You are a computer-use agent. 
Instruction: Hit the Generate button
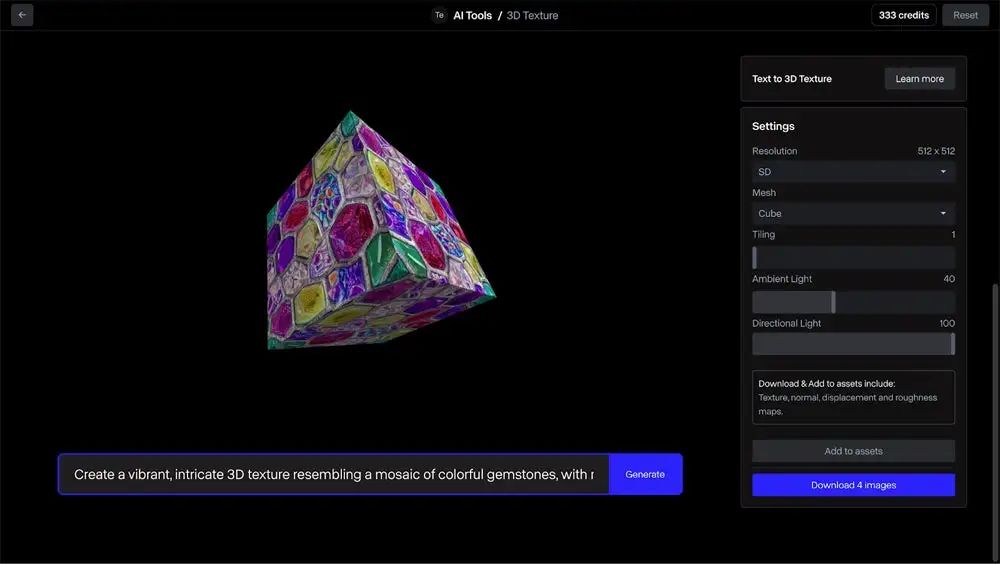[645, 474]
